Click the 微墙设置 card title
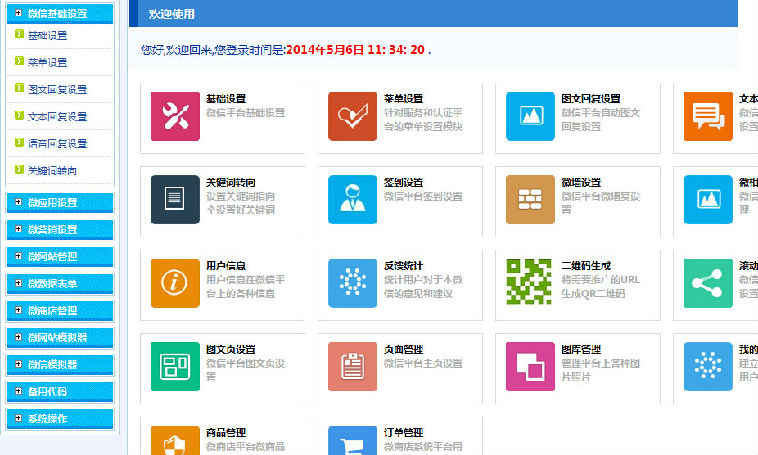 pos(581,183)
